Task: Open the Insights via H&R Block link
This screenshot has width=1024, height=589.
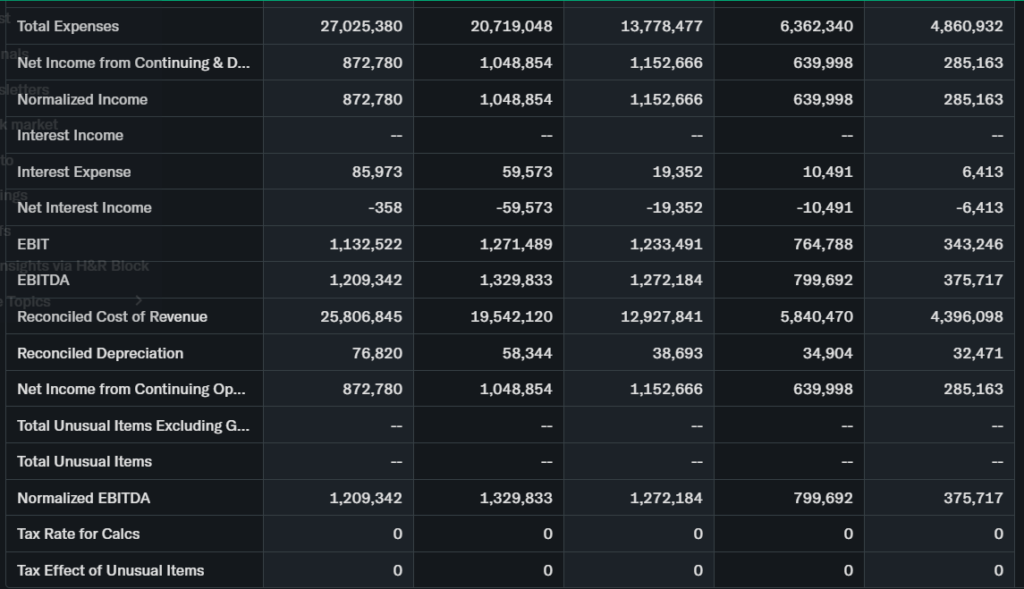Action: tap(80, 265)
